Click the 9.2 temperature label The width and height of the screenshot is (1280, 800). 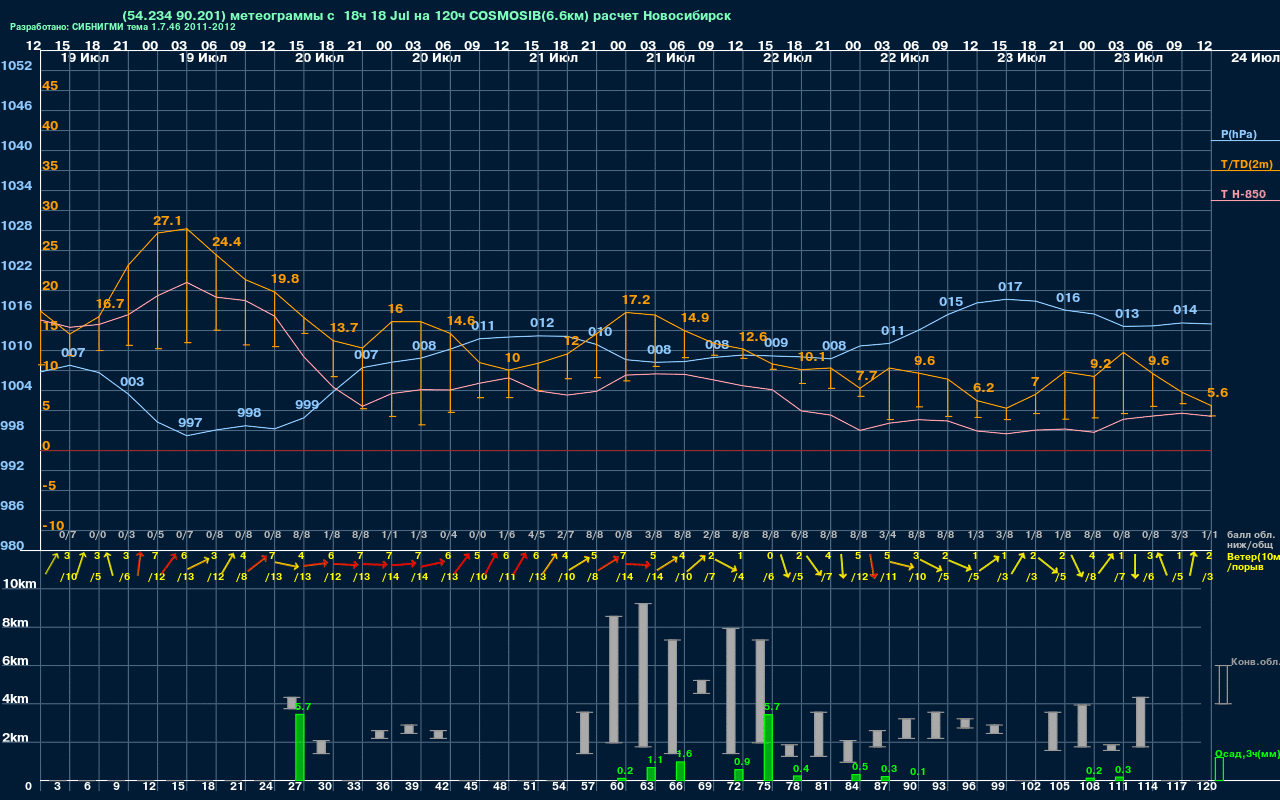1100,364
